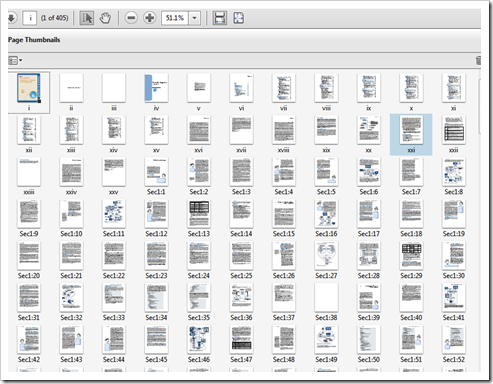Select page thumbnail Sec1:20
Screen dimensions: 493x384
pyautogui.click(x=29, y=255)
